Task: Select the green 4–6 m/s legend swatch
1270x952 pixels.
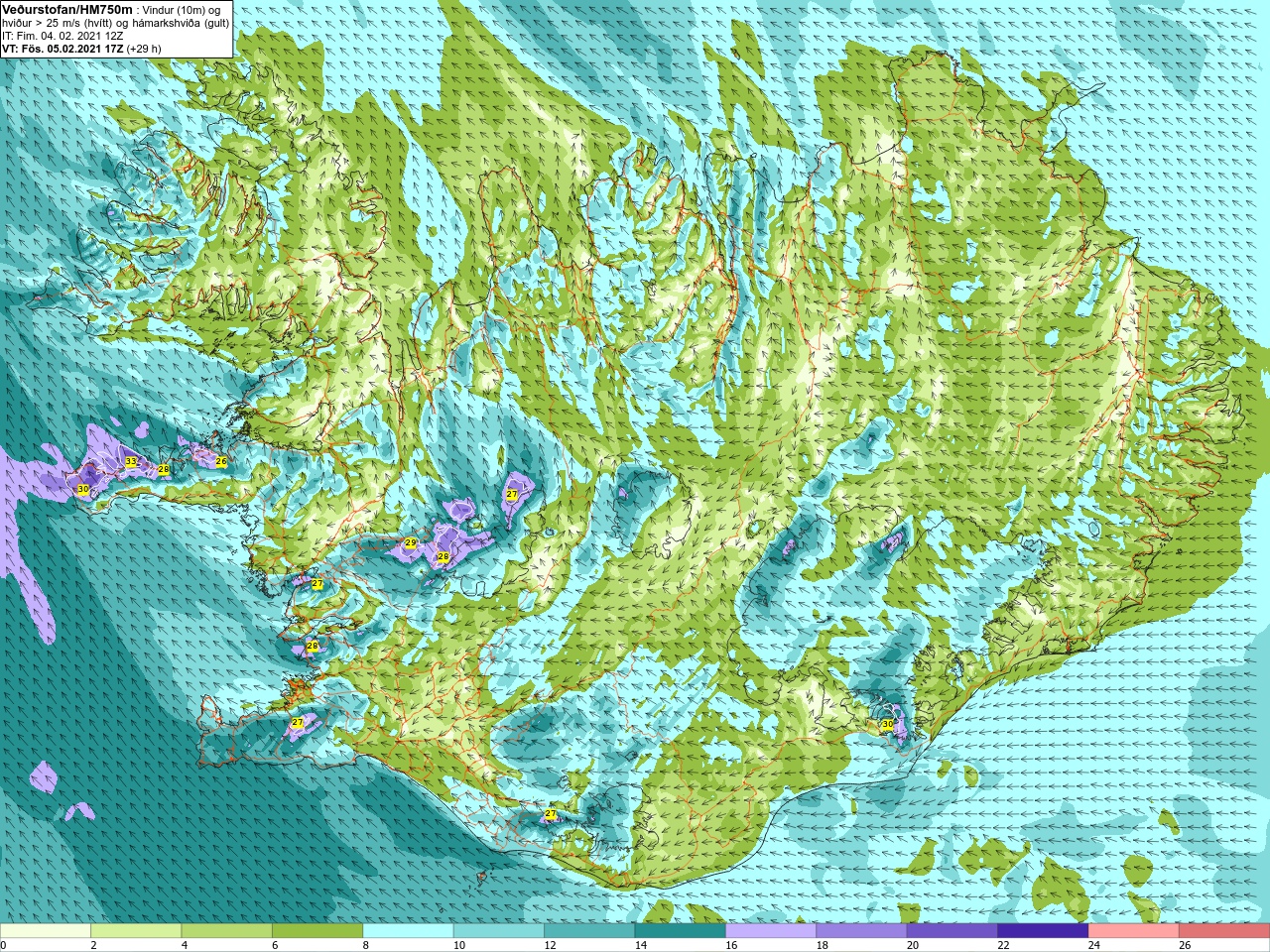Action: tap(226, 931)
